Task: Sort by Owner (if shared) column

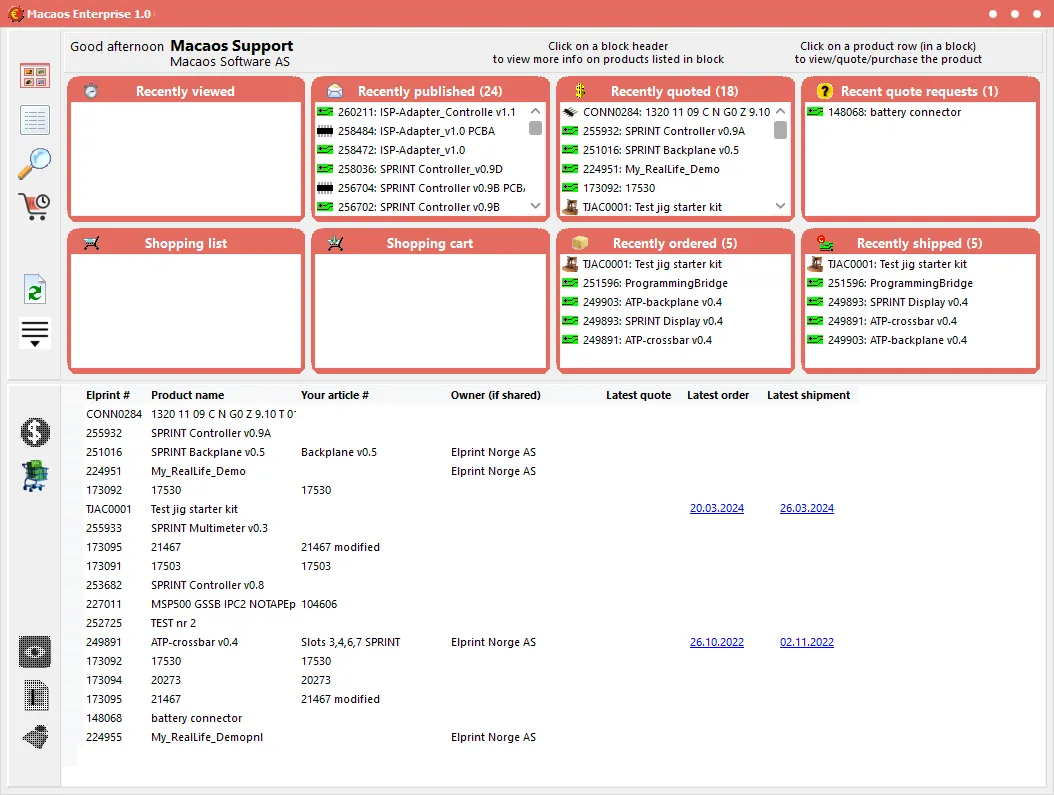Action: 495,395
